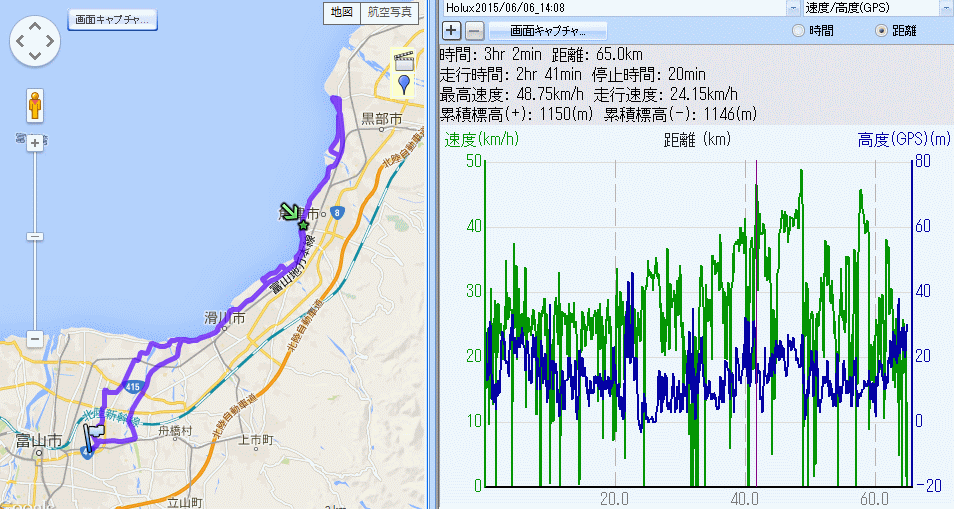Viewport: 954px width, 509px height.
Task: Click the map zoom-out minus button
Action: point(35,339)
